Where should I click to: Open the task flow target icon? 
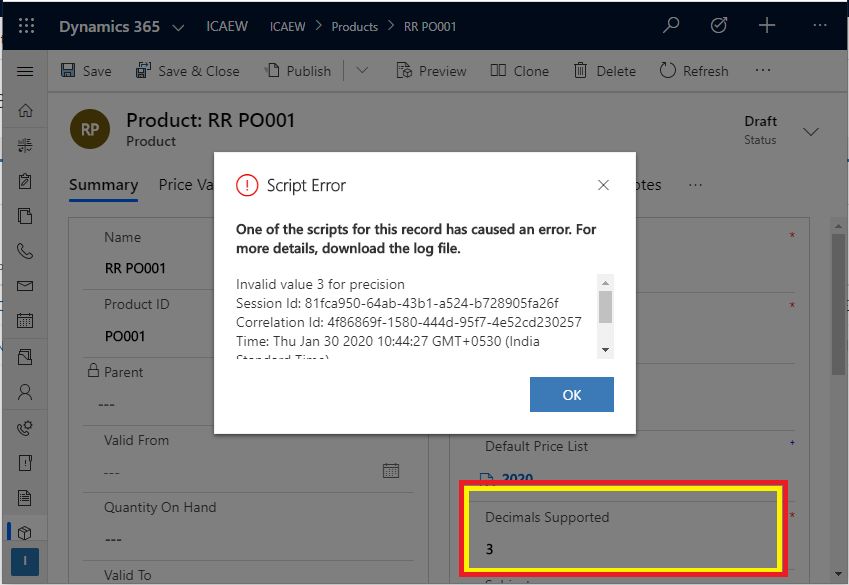click(x=719, y=25)
